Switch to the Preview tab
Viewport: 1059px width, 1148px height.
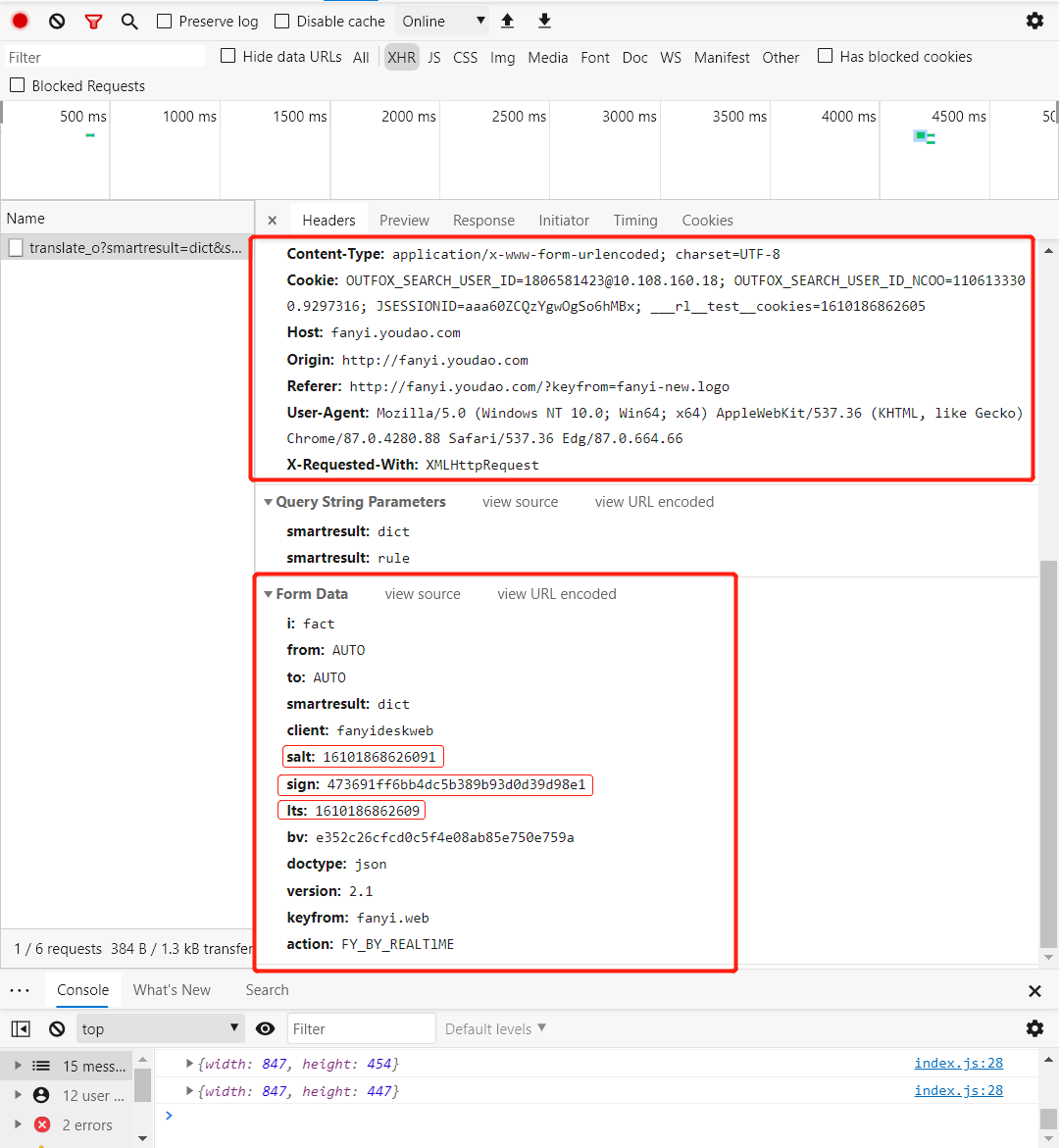pos(404,221)
